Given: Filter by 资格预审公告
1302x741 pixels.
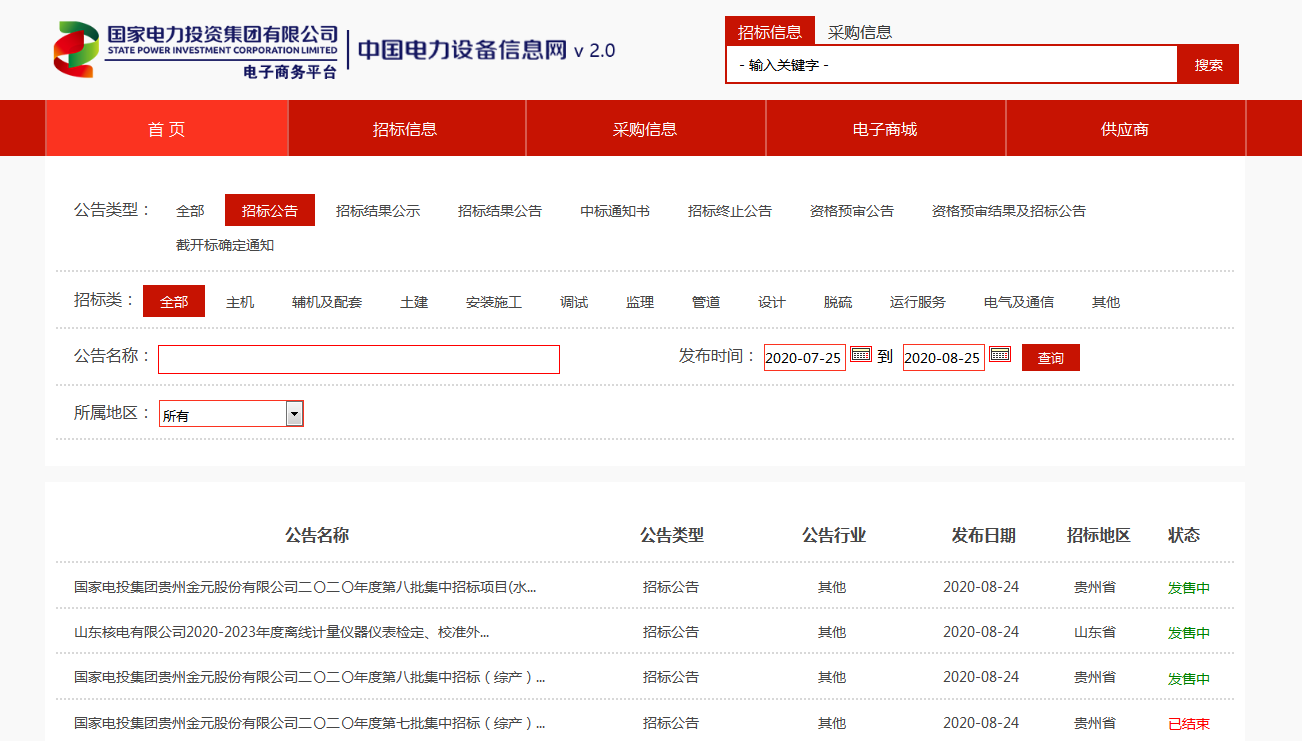Looking at the screenshot, I should pyautogui.click(x=852, y=211).
